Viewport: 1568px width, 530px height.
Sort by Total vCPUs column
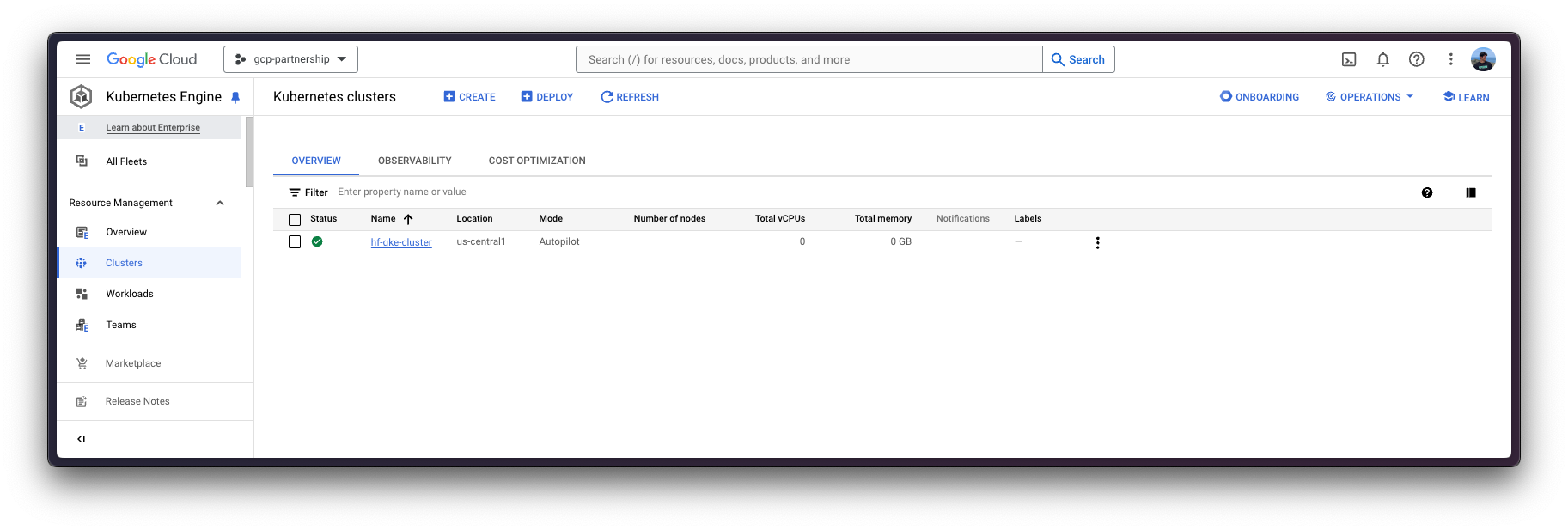[x=780, y=219]
